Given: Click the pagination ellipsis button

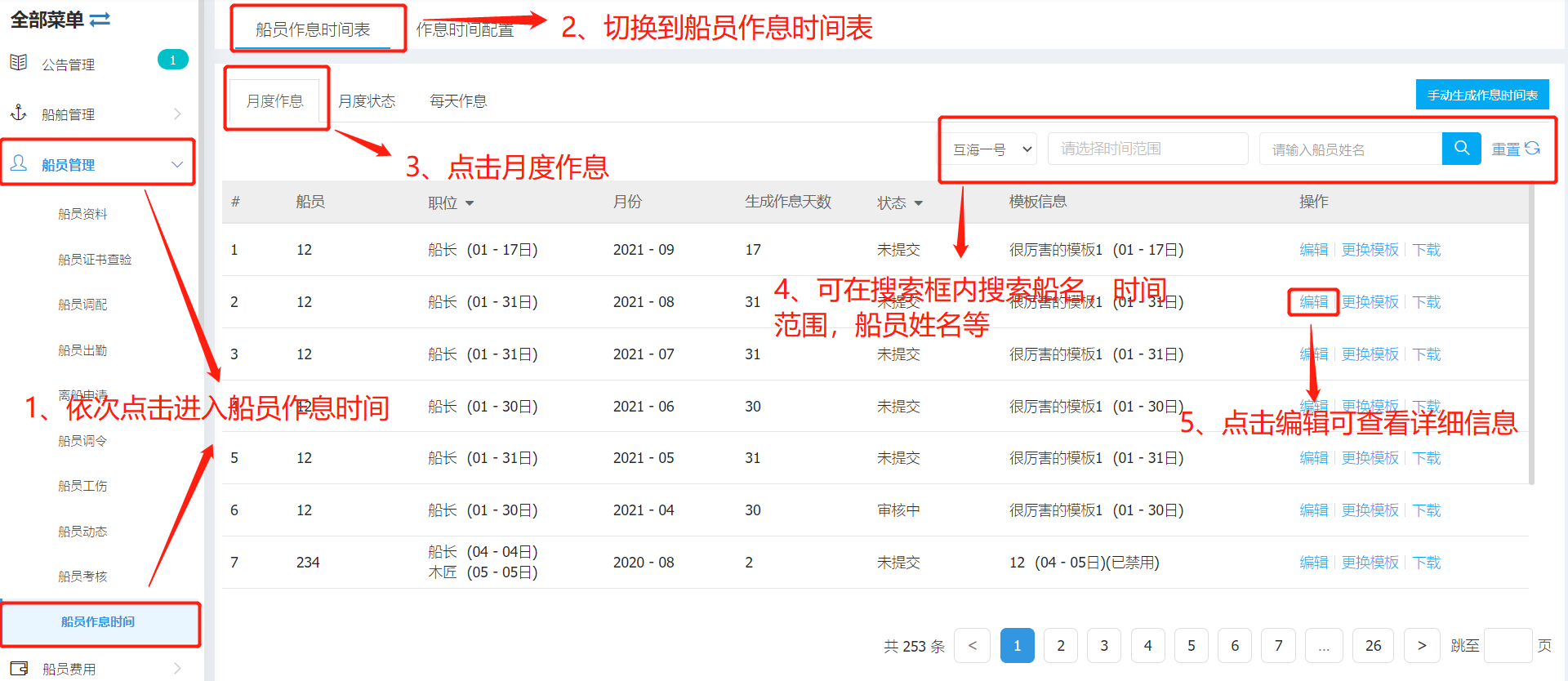Looking at the screenshot, I should pos(1324,645).
